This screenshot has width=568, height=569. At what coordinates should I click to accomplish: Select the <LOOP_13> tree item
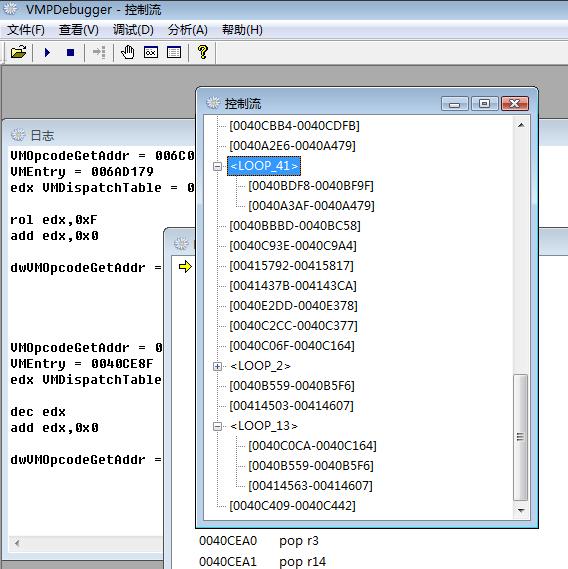click(264, 426)
